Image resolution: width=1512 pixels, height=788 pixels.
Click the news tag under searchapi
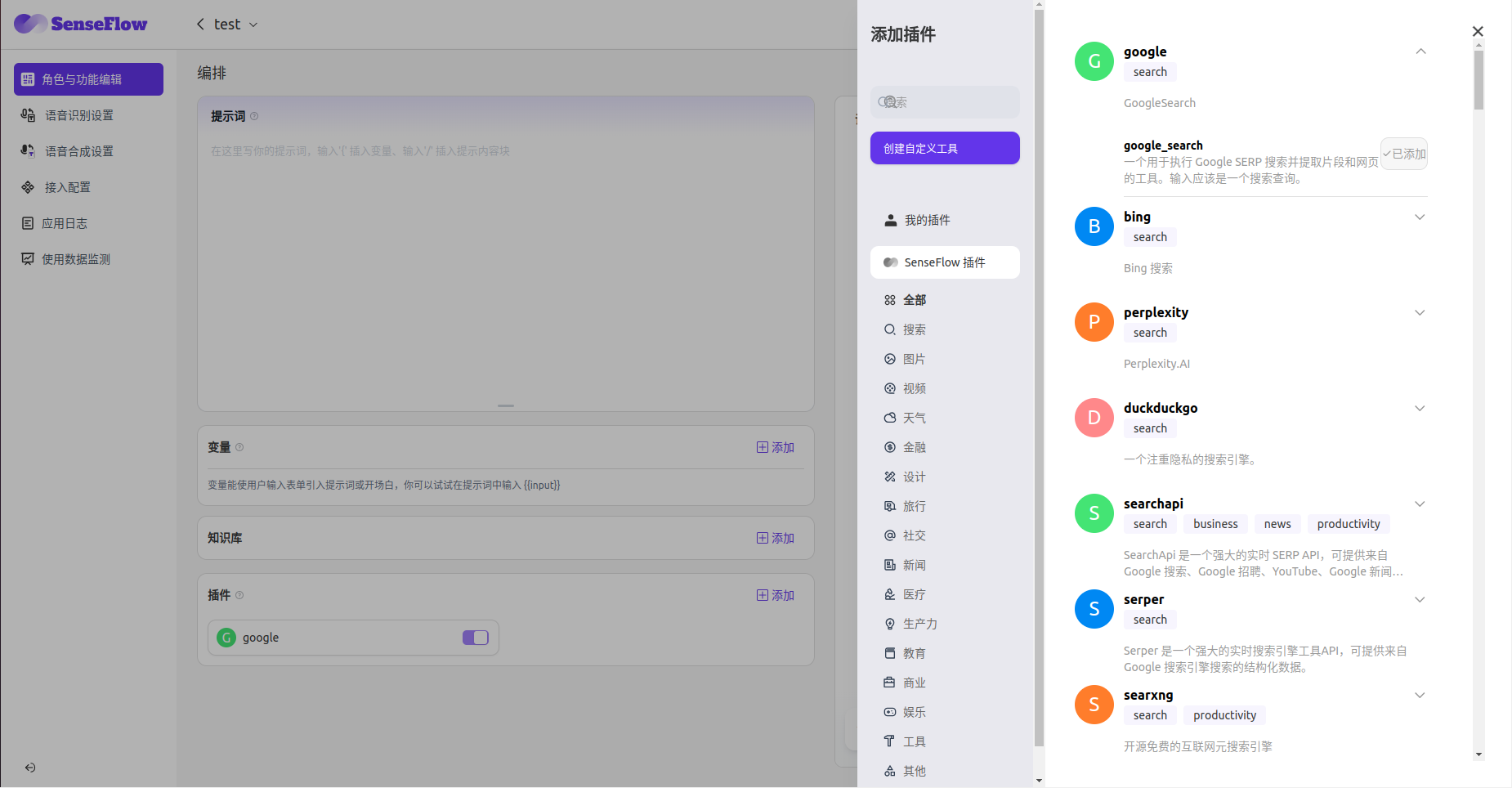tap(1277, 524)
